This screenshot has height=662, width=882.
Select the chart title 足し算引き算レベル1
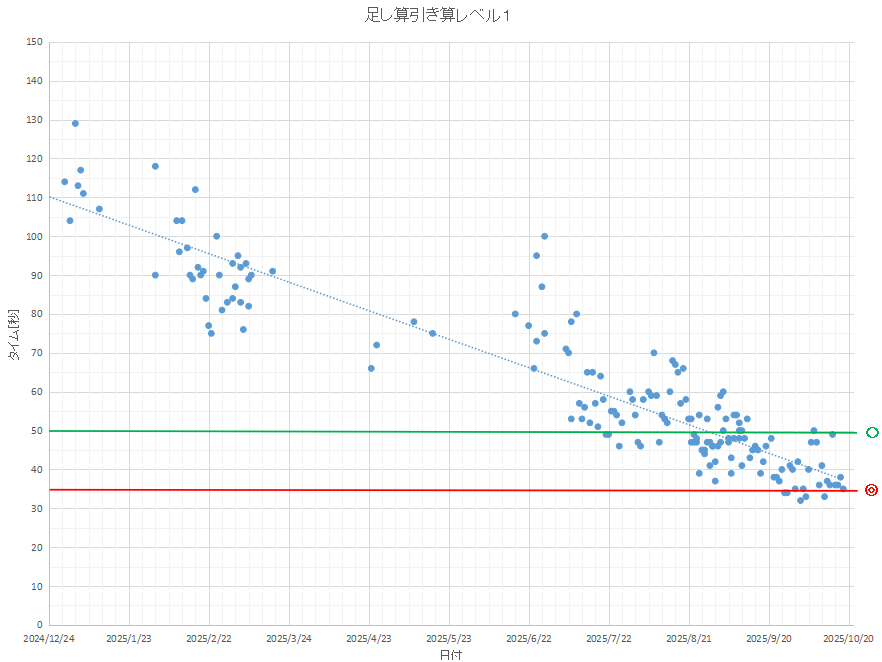click(x=440, y=15)
